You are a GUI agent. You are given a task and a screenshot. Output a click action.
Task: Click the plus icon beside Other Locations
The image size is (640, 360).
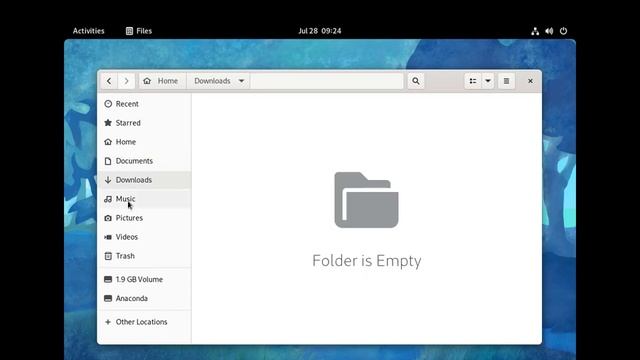pos(108,322)
